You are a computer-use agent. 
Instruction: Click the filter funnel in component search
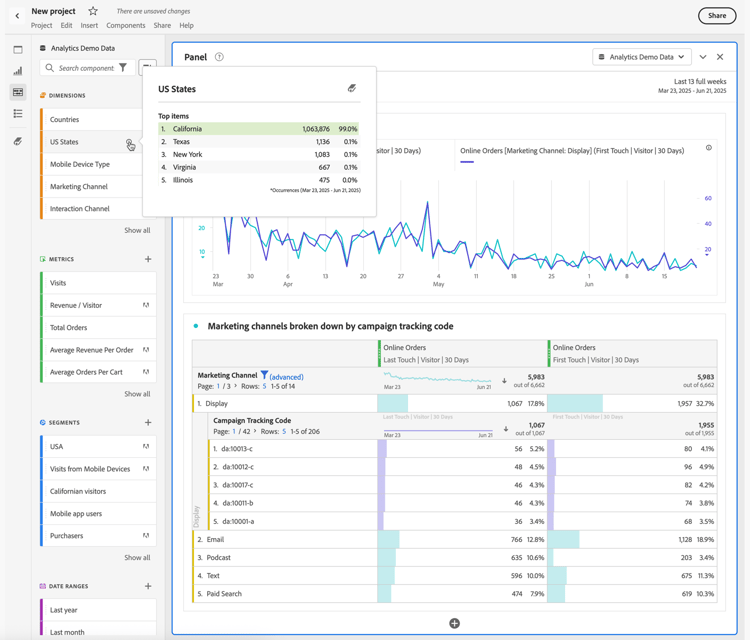pyautogui.click(x=123, y=68)
